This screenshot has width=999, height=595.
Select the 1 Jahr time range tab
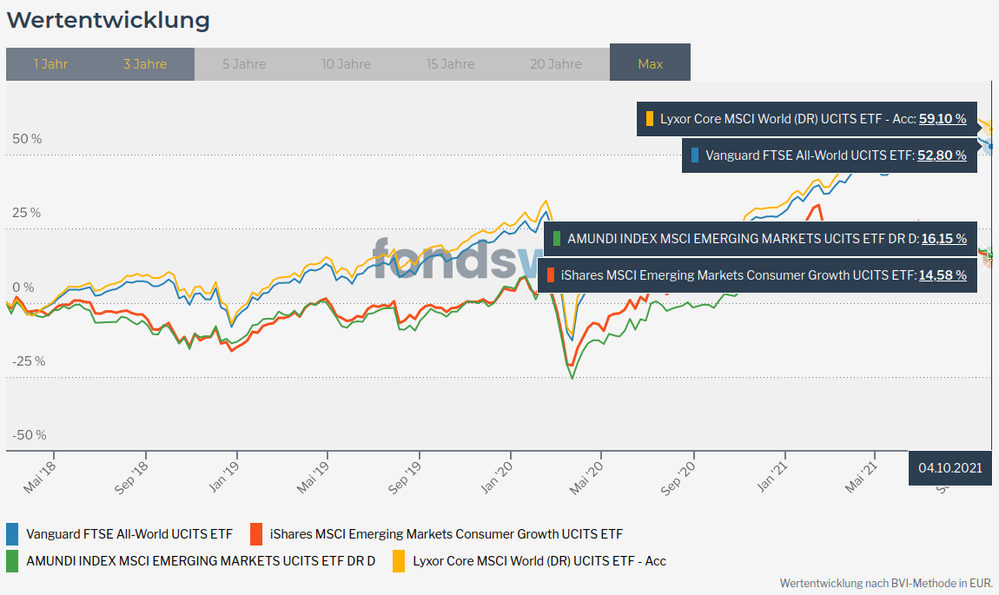click(50, 64)
